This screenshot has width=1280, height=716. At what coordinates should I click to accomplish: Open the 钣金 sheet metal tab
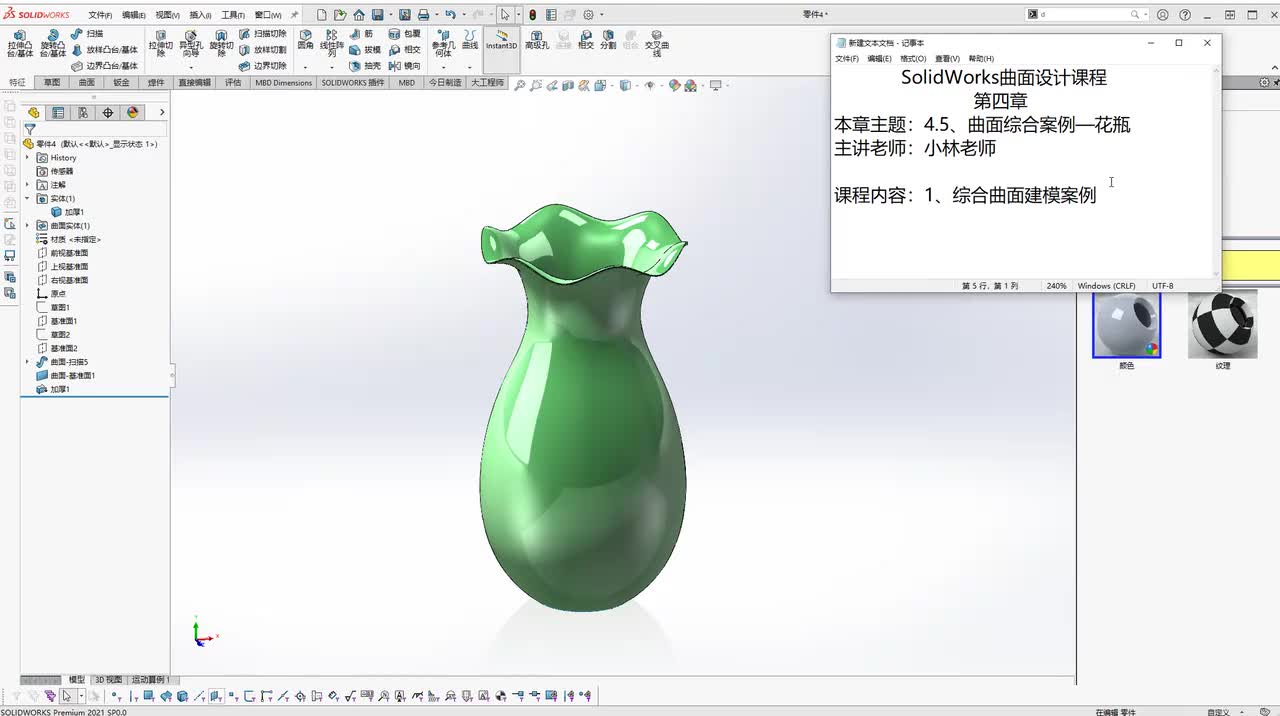pos(121,83)
